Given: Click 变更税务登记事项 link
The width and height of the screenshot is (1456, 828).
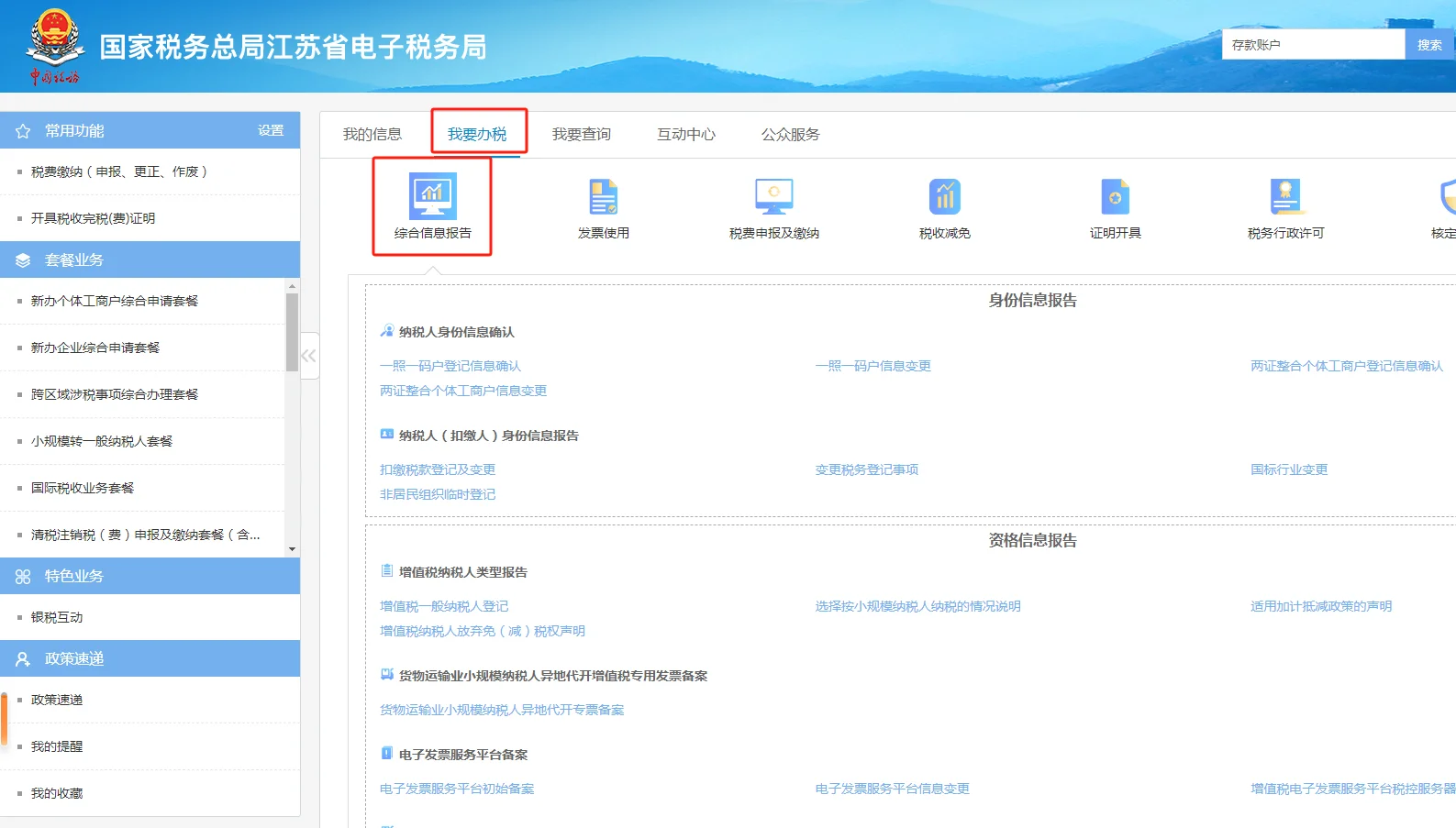Looking at the screenshot, I should coord(867,469).
